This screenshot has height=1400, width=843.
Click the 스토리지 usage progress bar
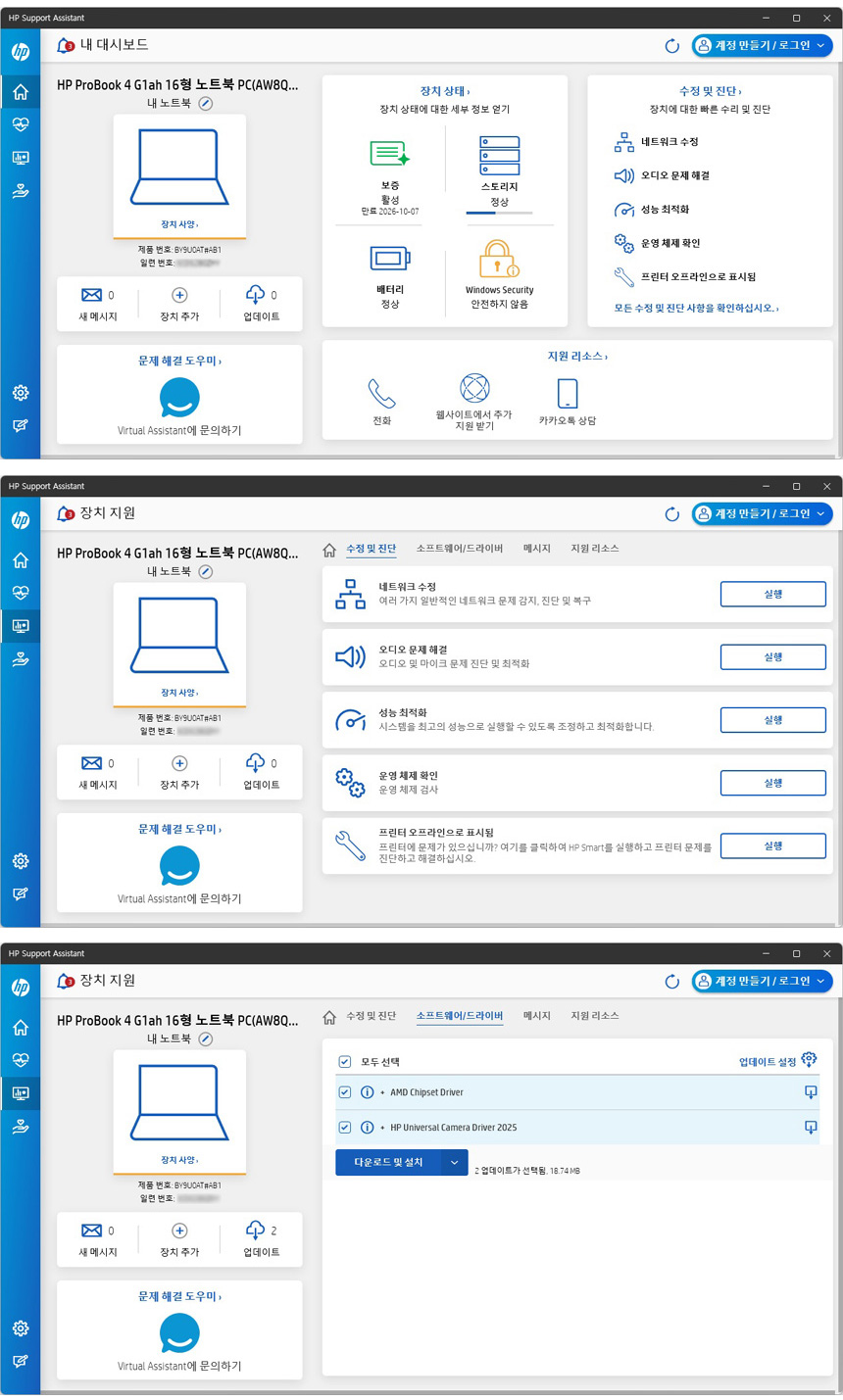click(499, 213)
